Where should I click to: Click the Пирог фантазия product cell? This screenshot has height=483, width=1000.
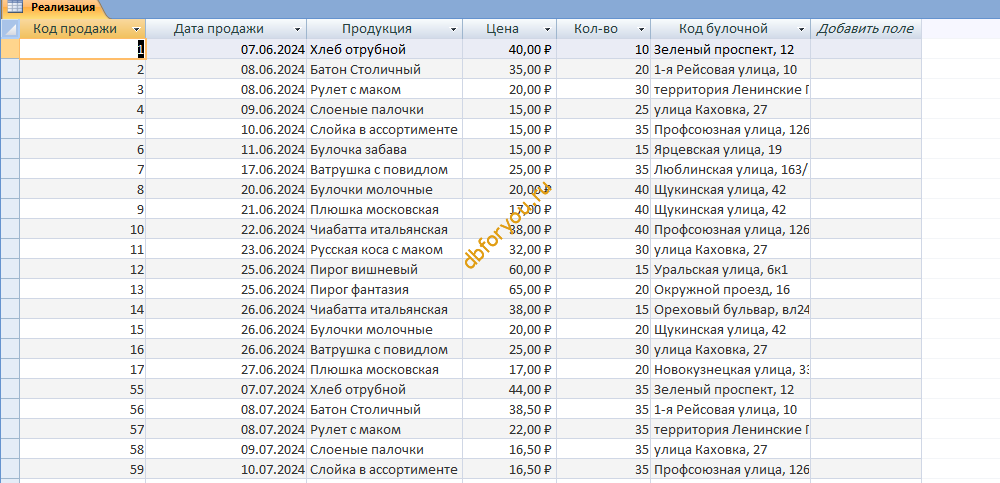pyautogui.click(x=385, y=290)
